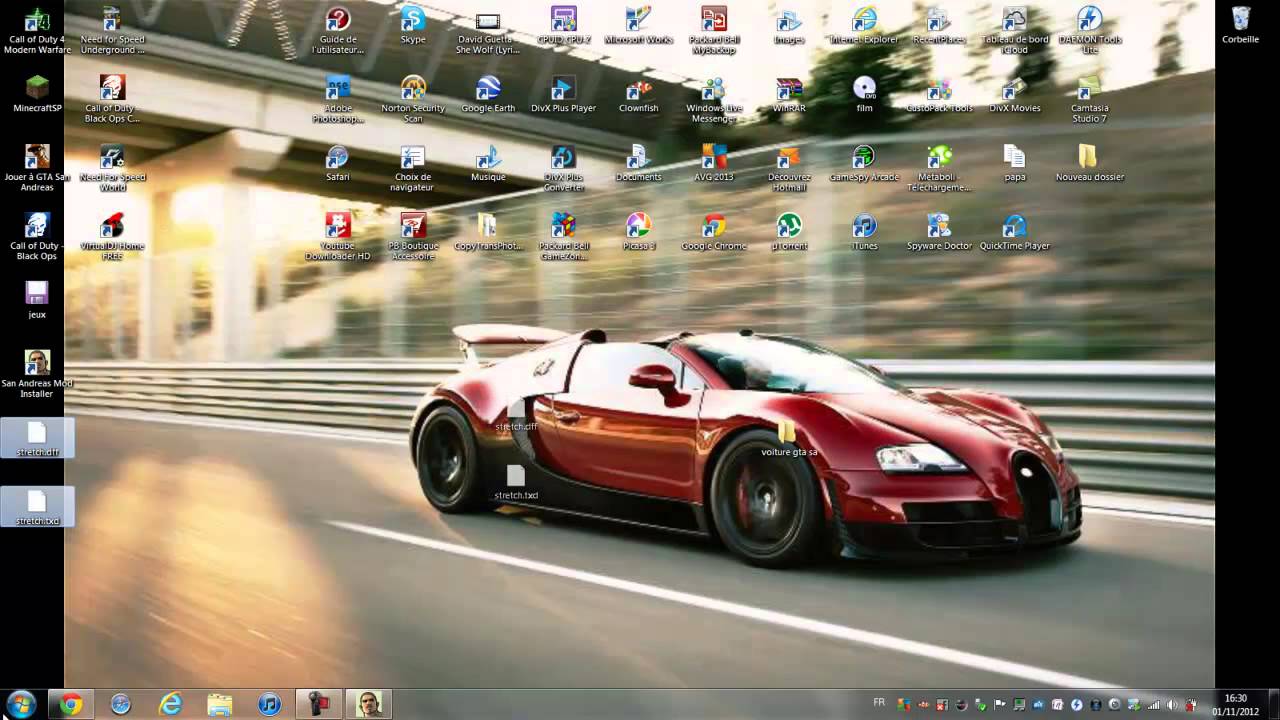Open CPUID CPU-Z shortcut

coord(563,26)
